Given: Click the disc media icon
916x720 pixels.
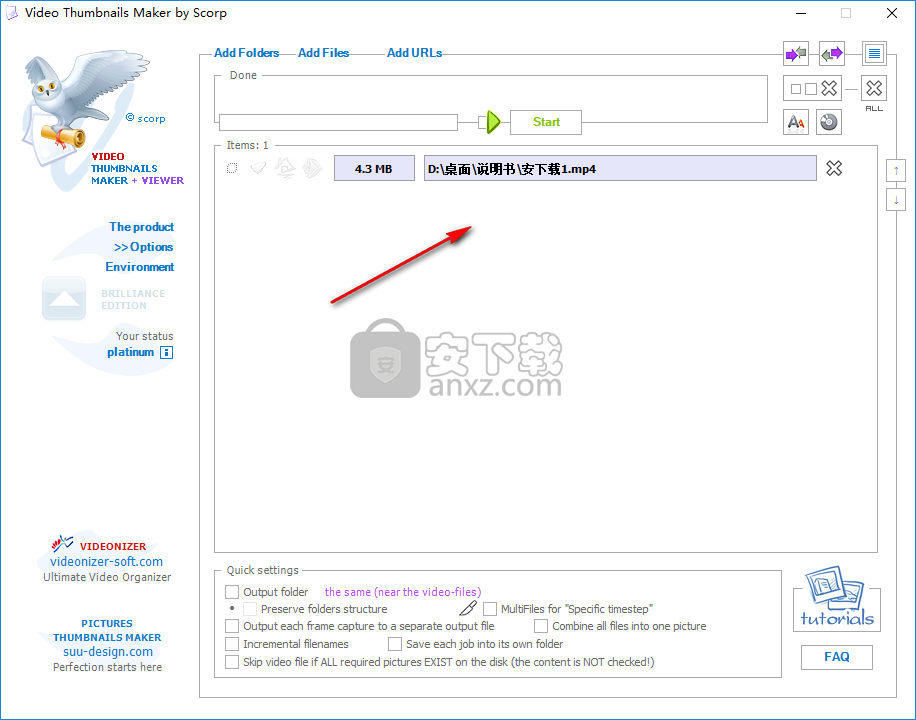Looking at the screenshot, I should coord(828,122).
